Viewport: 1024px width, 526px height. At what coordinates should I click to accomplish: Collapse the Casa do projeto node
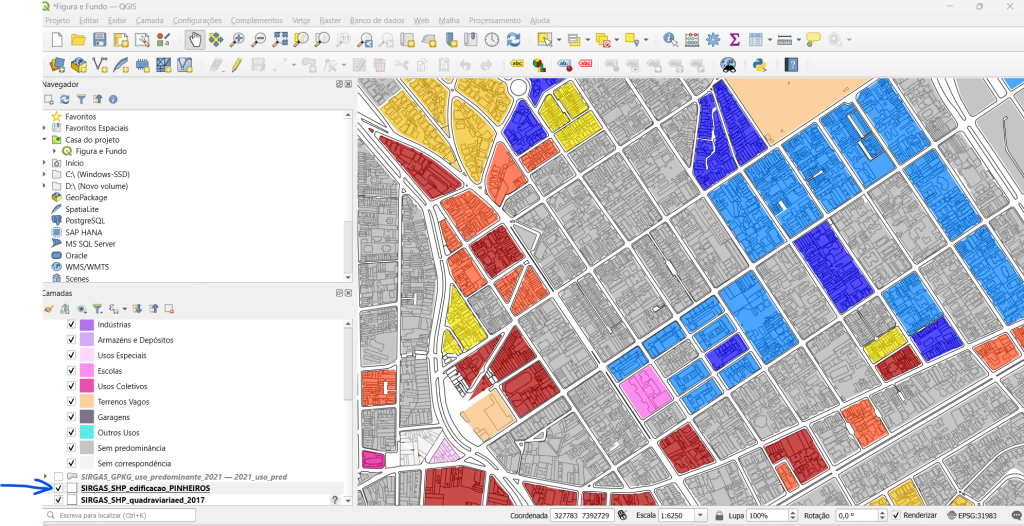point(45,140)
